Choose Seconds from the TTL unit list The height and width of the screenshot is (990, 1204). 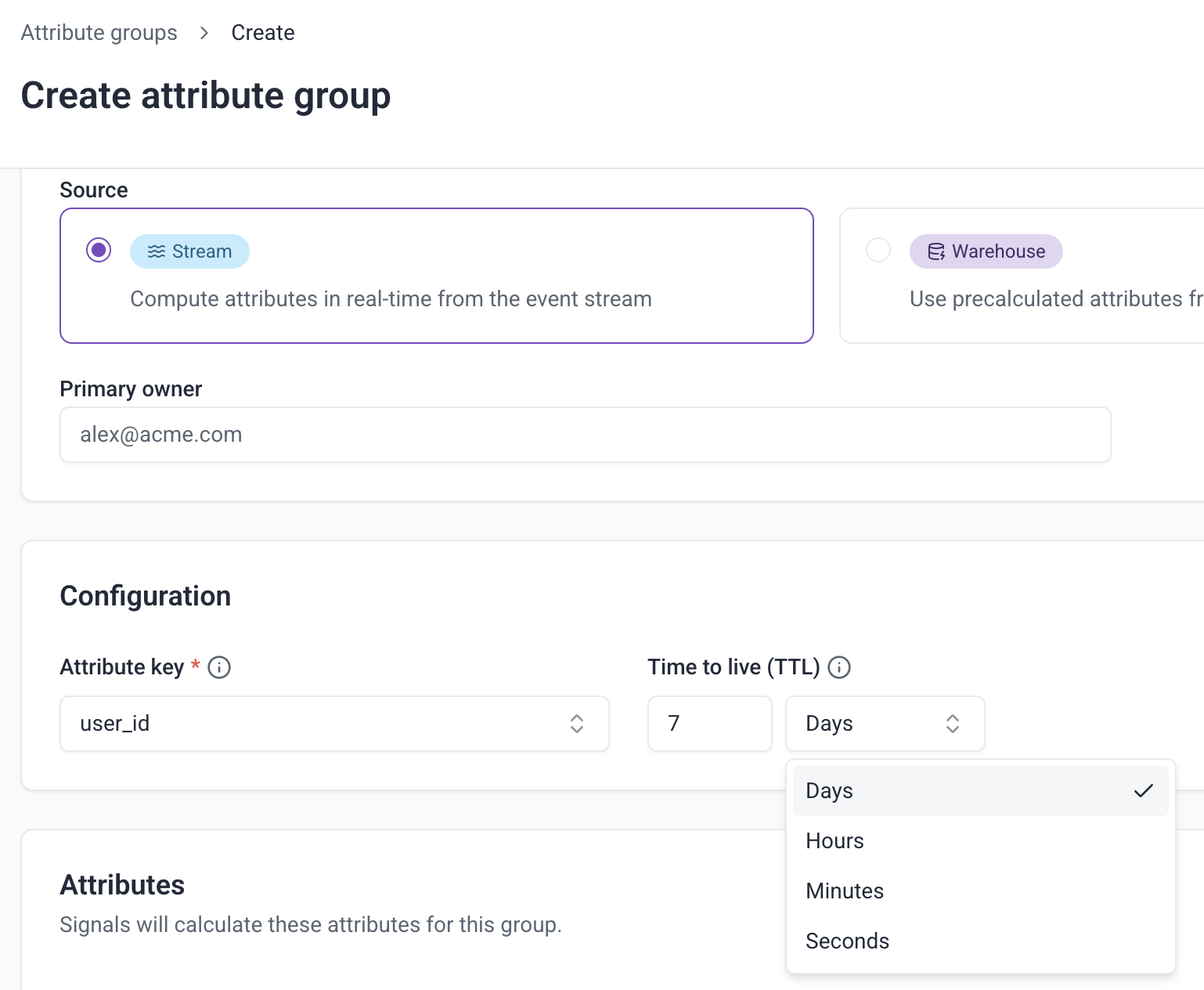click(980, 941)
